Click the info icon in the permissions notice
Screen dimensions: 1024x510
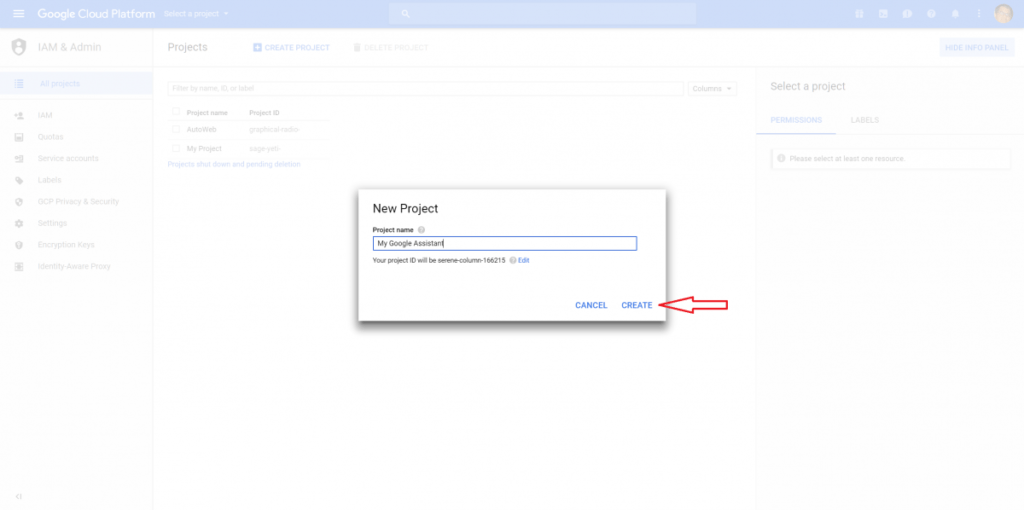pyautogui.click(x=781, y=158)
